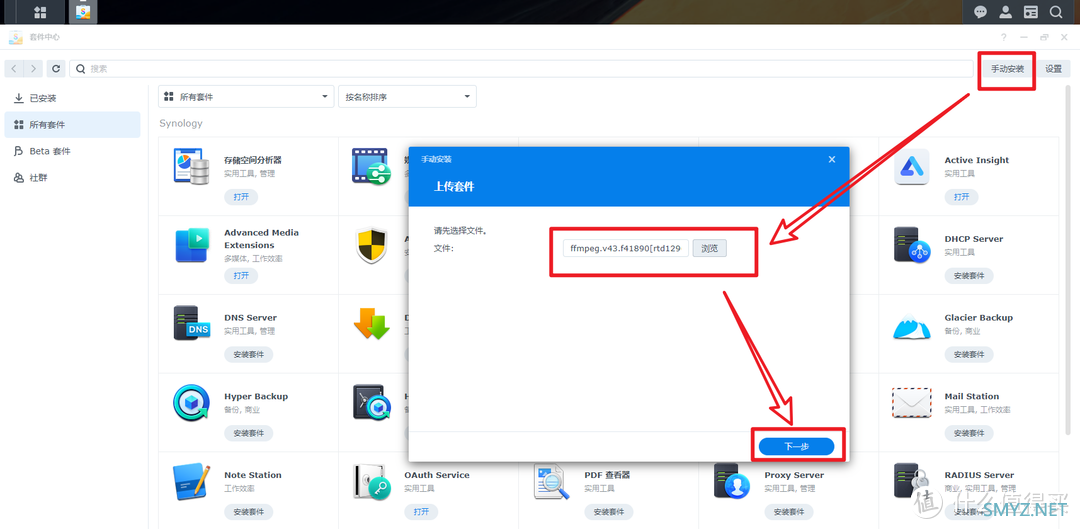
Task: Click 下一步 in the upload dialog
Action: tap(796, 446)
